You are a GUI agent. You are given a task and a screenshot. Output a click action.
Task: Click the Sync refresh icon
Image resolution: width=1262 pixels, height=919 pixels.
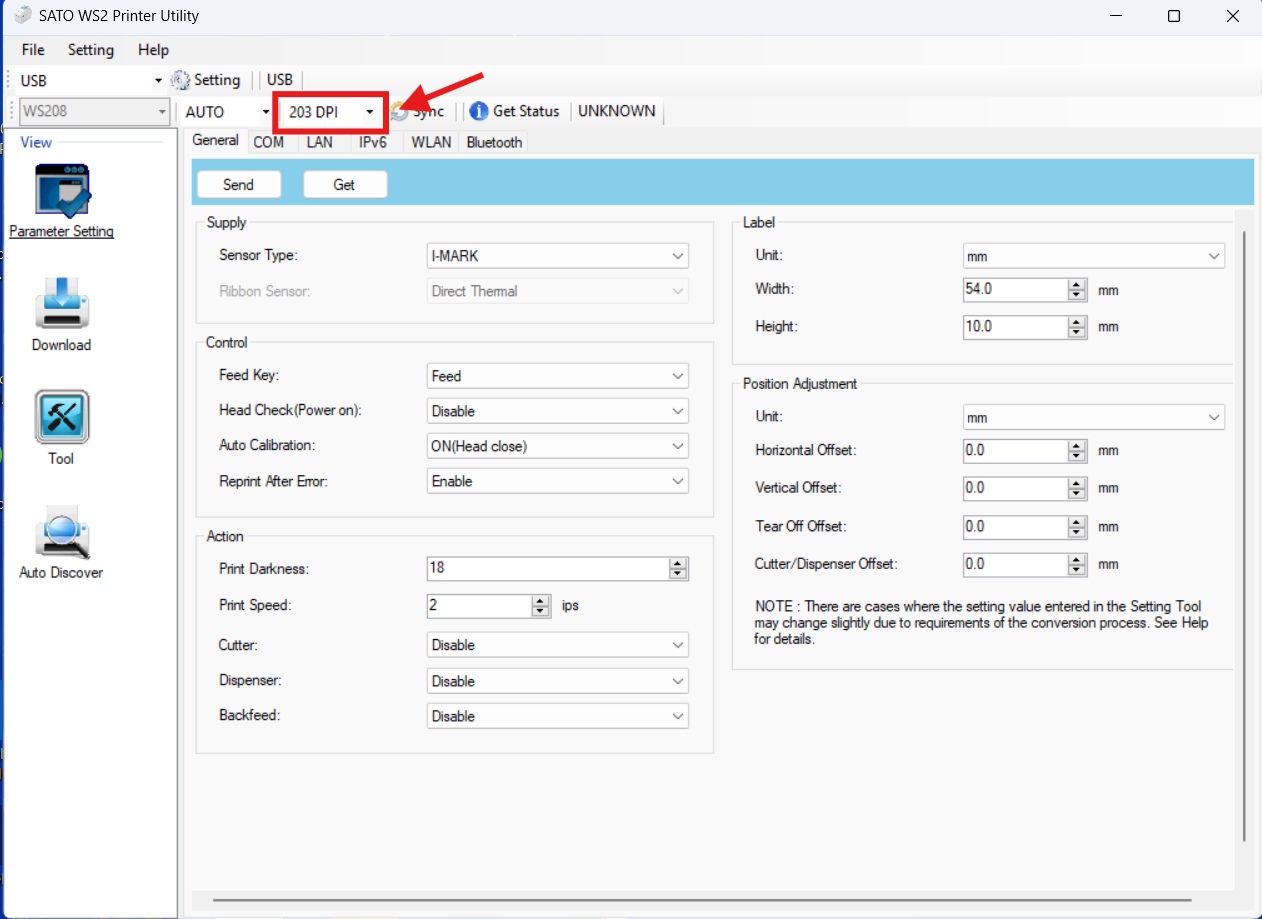(400, 112)
